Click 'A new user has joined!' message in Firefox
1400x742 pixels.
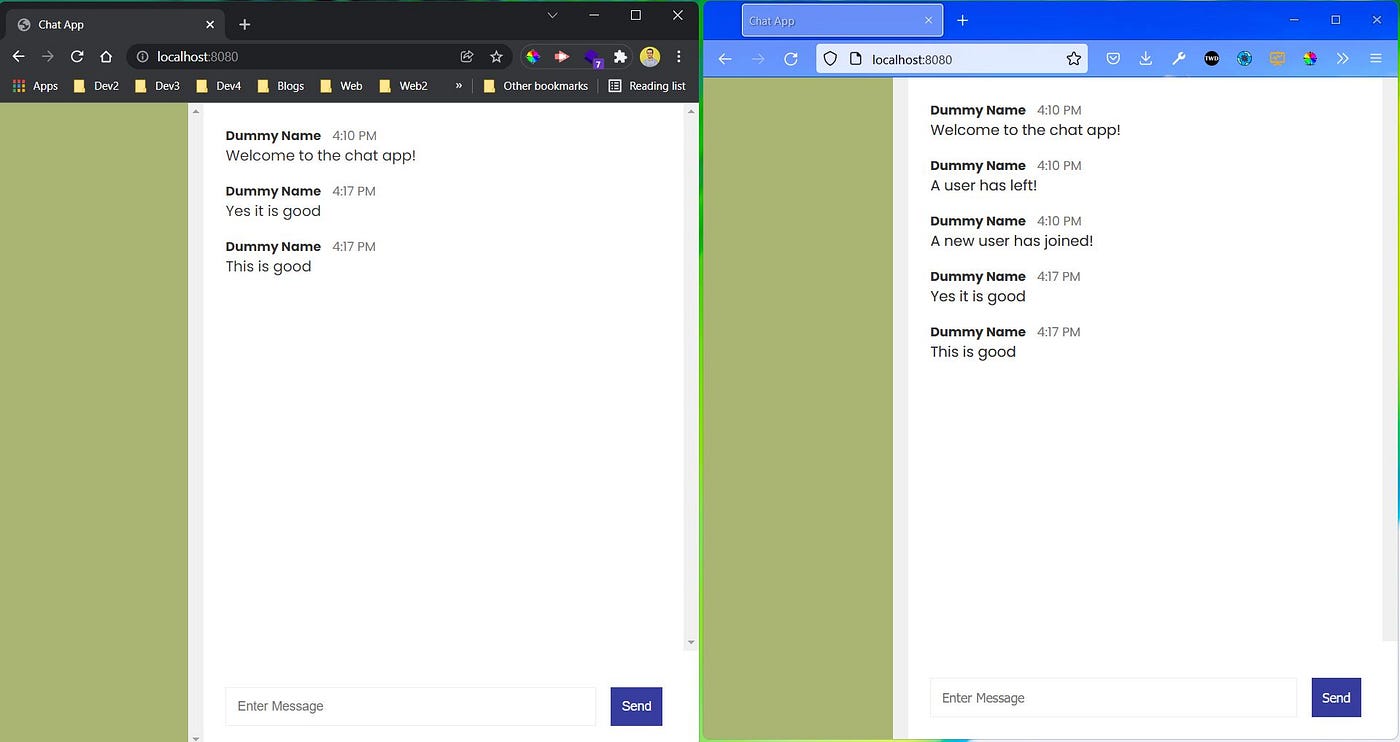[x=1011, y=241]
